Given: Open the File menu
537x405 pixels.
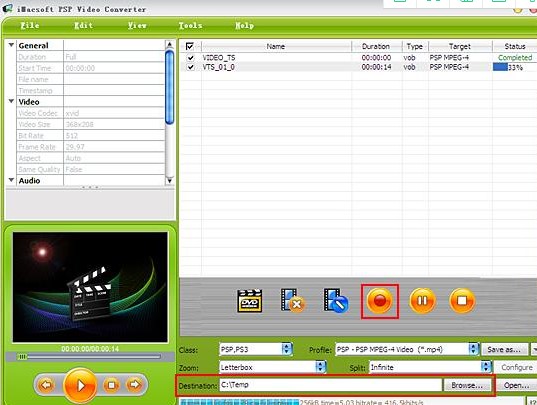Looking at the screenshot, I should click(x=30, y=25).
